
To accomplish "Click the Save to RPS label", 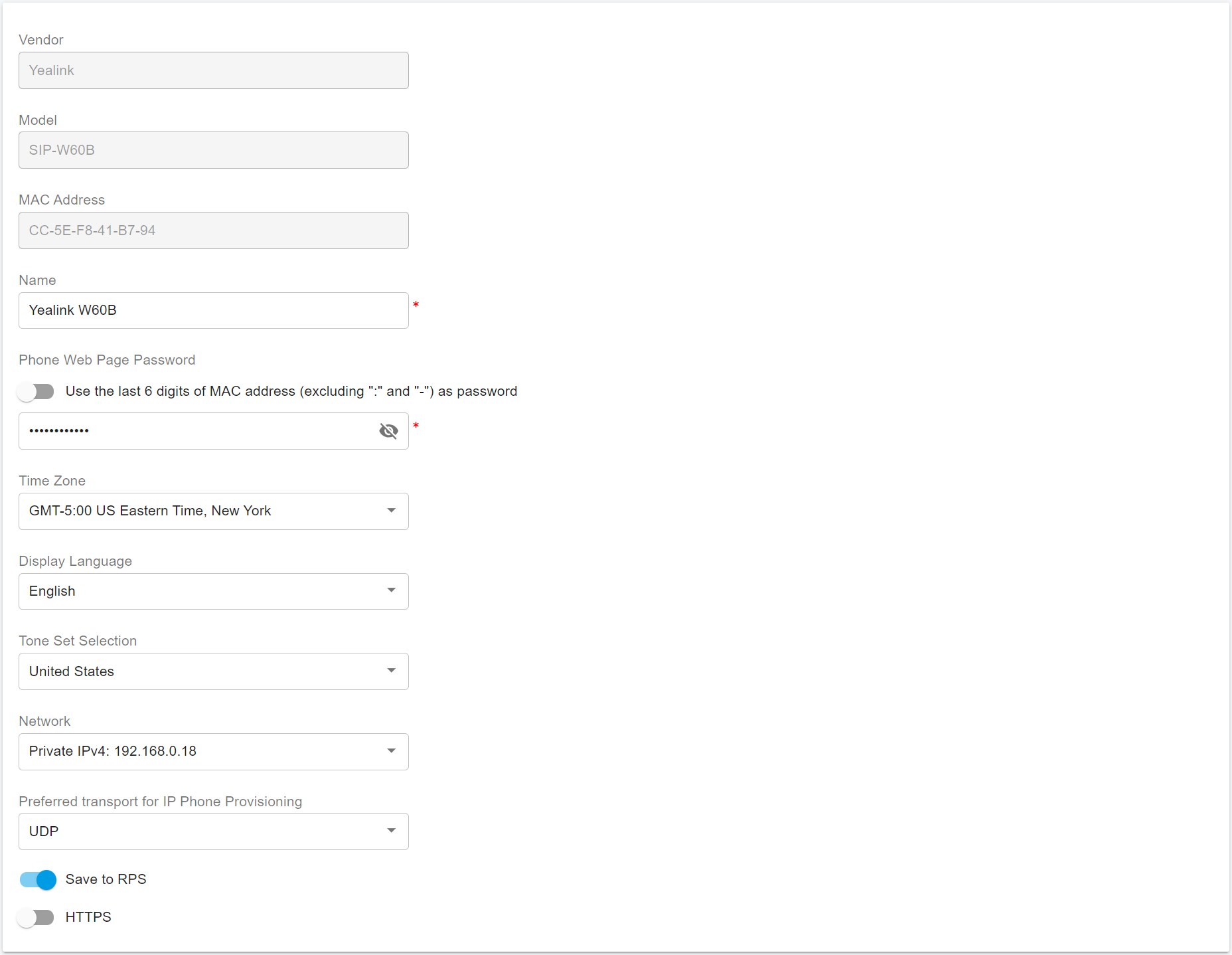I will point(106,880).
